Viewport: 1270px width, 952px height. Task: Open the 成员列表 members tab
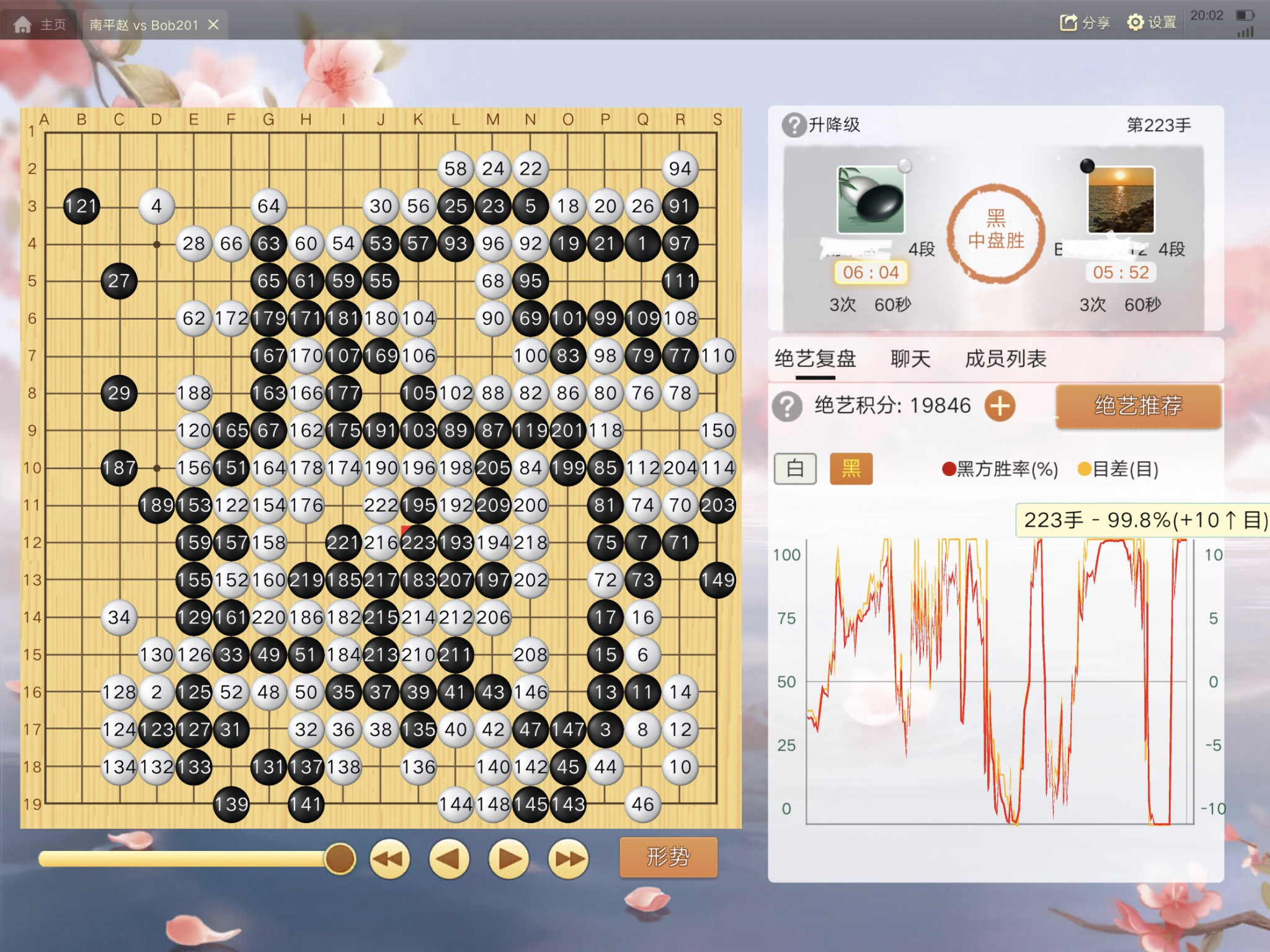coord(1005,359)
